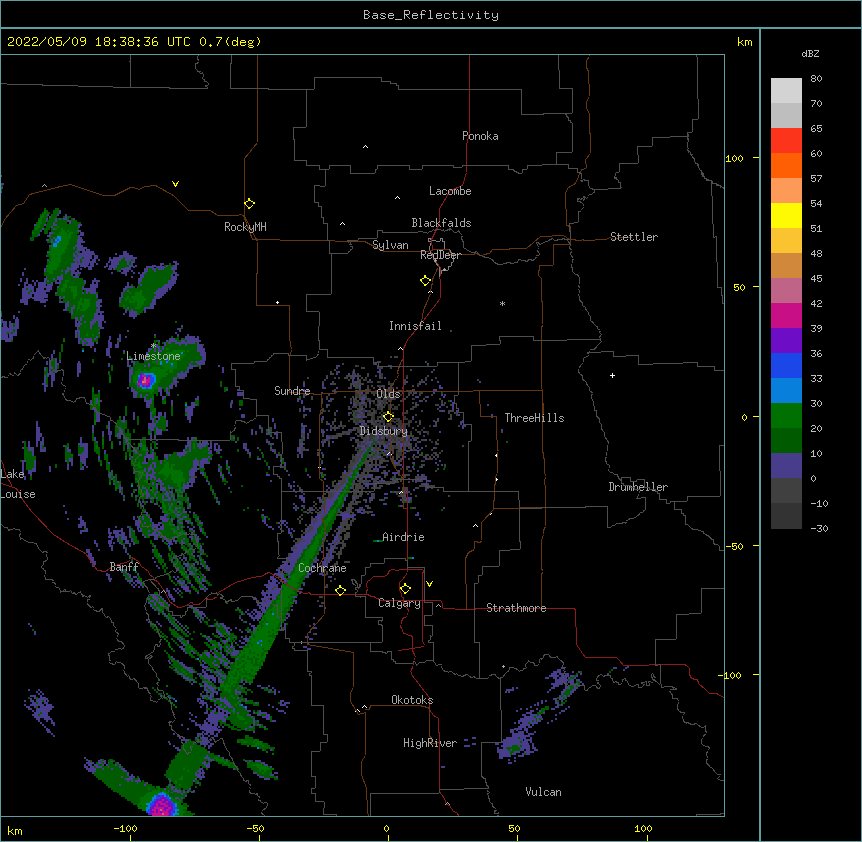
Task: Click the ThreeHills label
Action: [x=534, y=418]
